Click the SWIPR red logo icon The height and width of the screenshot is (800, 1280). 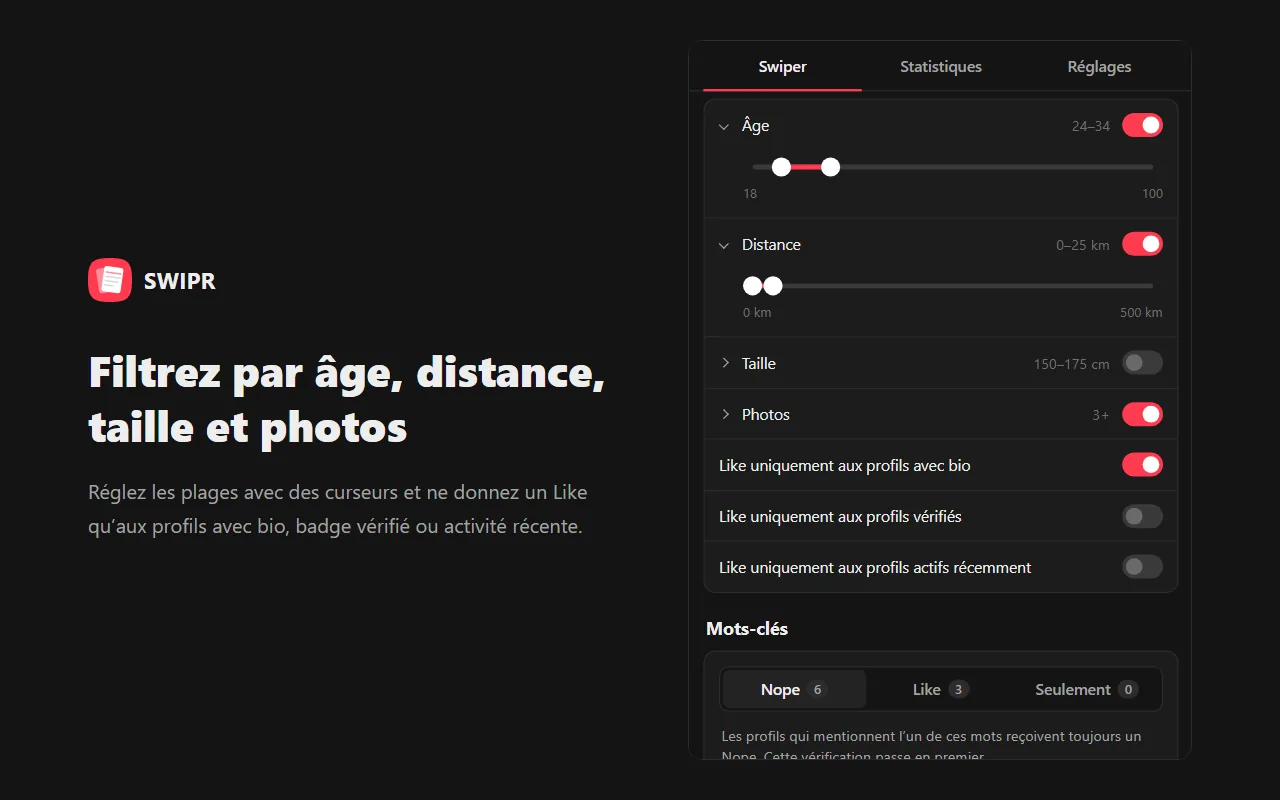tap(110, 280)
